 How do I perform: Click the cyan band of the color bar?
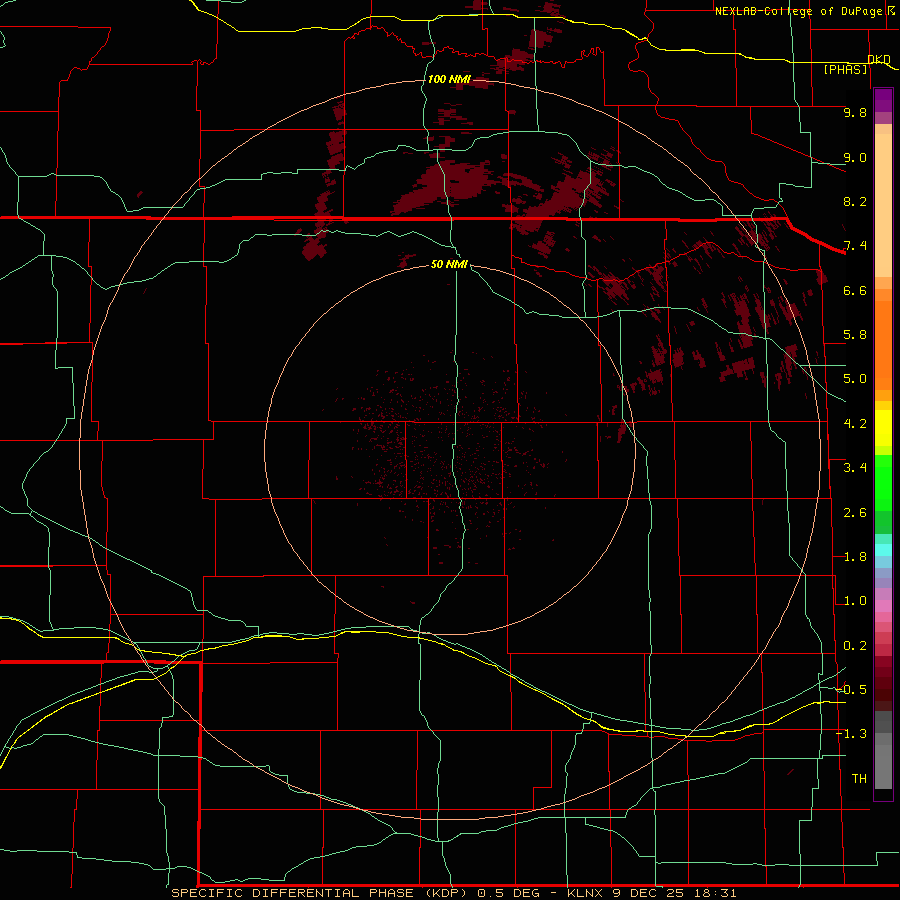point(883,550)
